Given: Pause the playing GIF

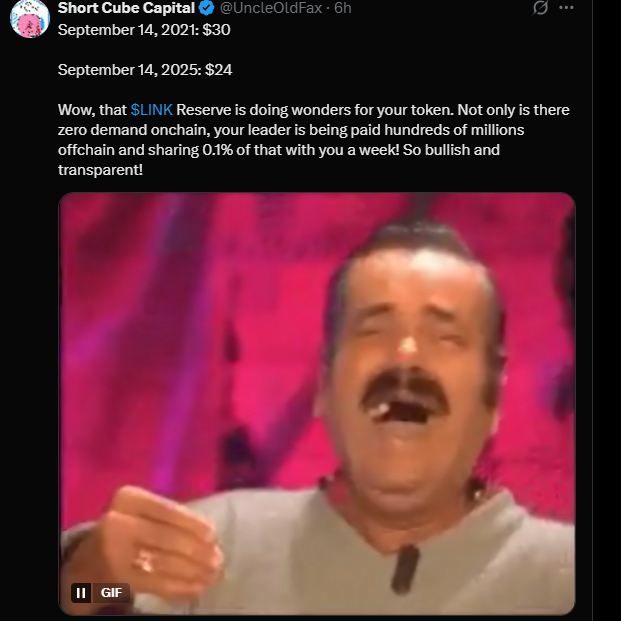Looking at the screenshot, I should point(81,593).
